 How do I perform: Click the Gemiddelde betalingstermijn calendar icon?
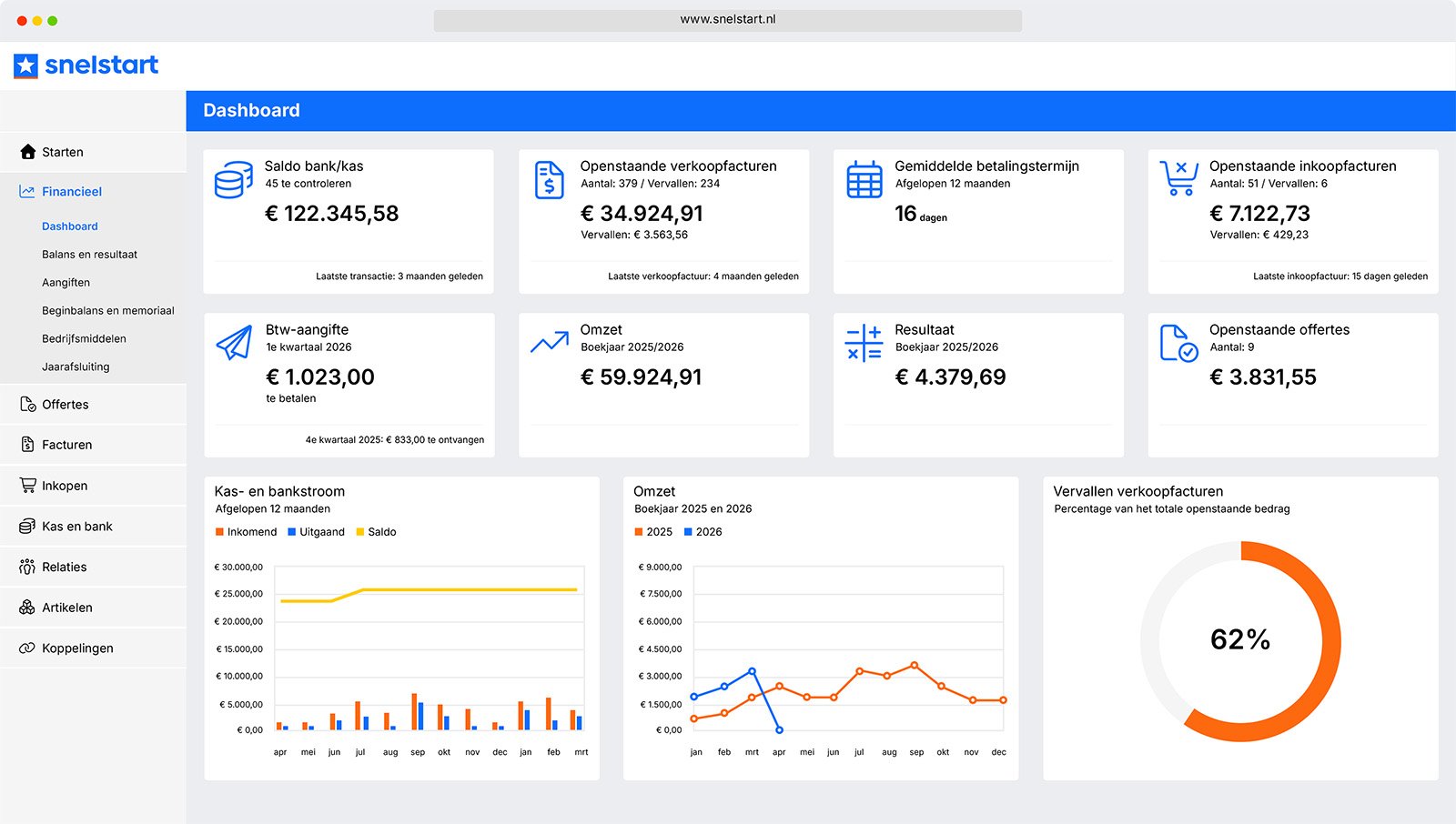[x=864, y=179]
